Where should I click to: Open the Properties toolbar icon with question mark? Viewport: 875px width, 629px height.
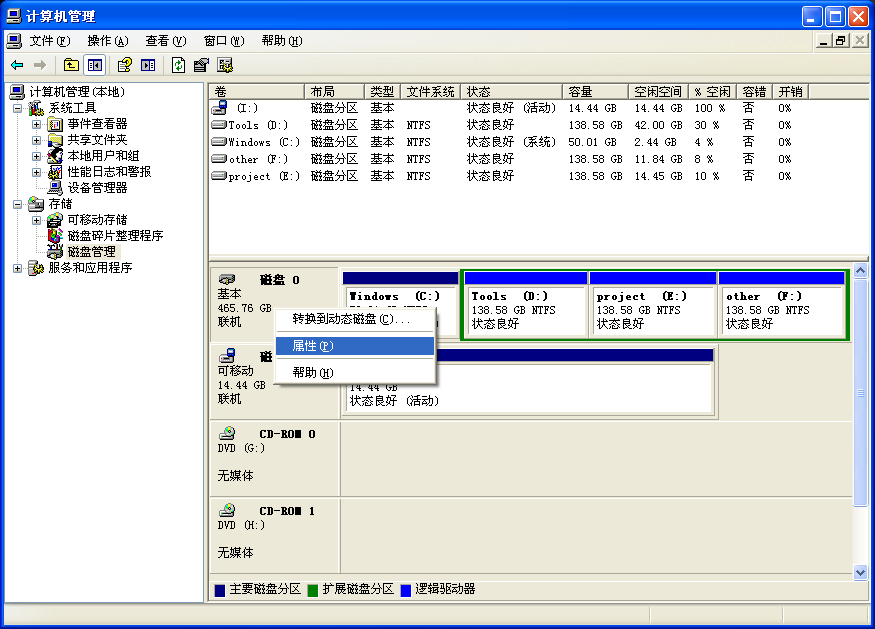coord(124,65)
